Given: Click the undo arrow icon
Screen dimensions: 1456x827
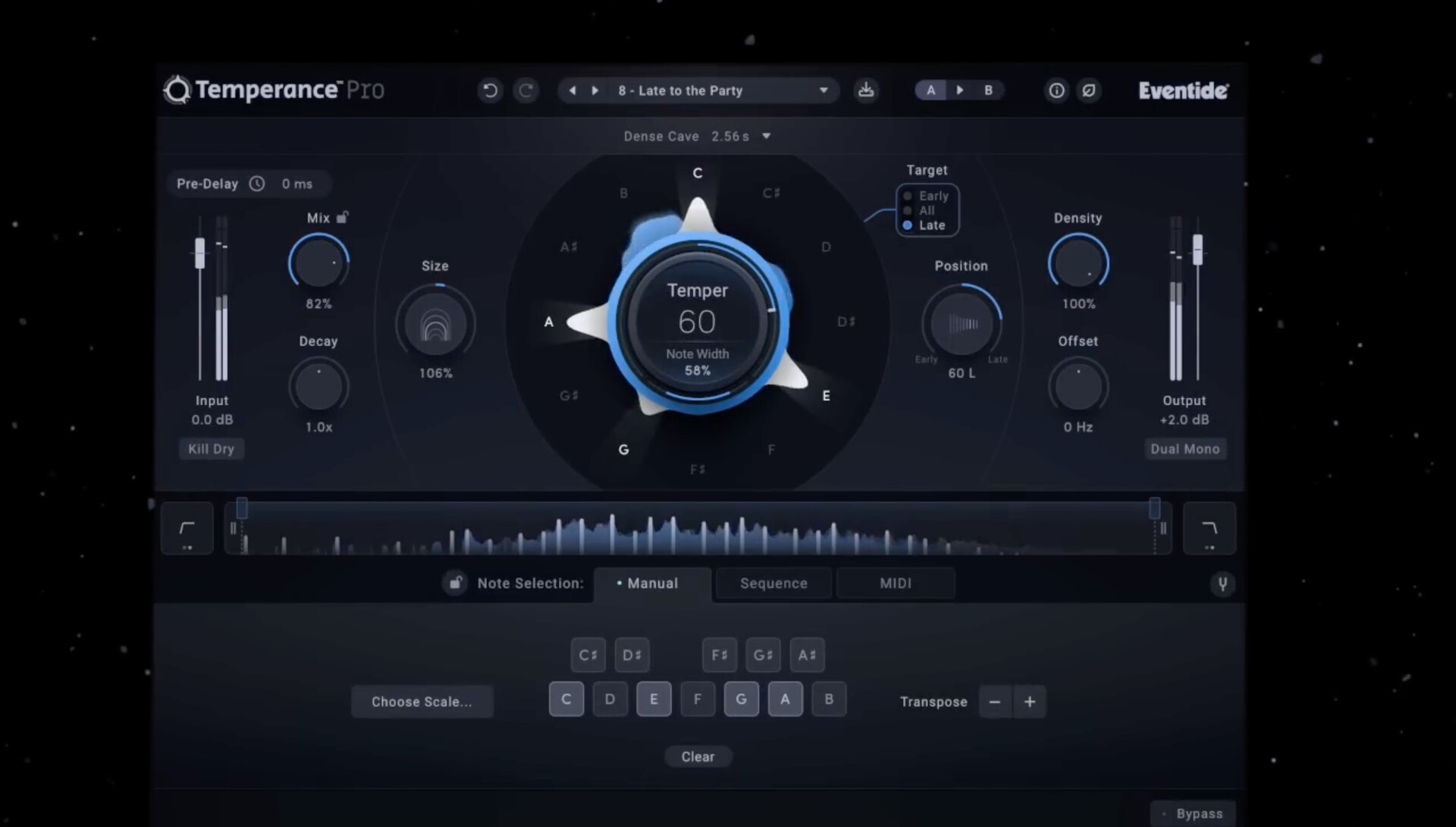Looking at the screenshot, I should pos(490,91).
